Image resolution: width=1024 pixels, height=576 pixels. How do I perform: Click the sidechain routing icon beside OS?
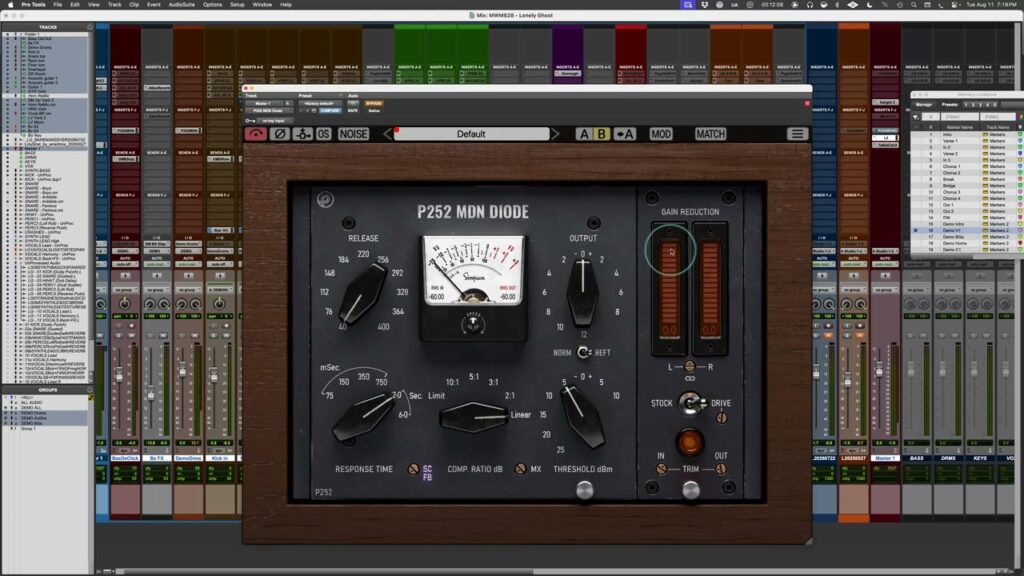click(x=302, y=134)
